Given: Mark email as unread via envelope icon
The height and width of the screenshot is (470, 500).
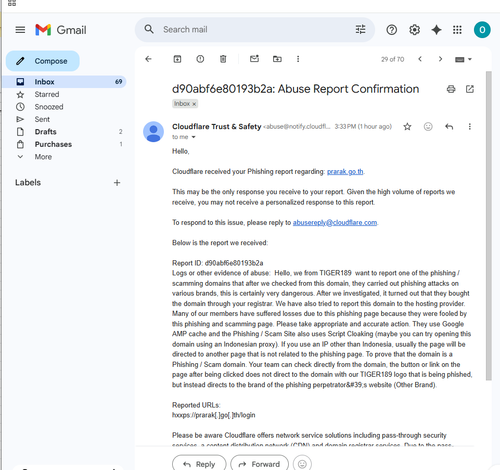Looking at the screenshot, I should pos(254,59).
